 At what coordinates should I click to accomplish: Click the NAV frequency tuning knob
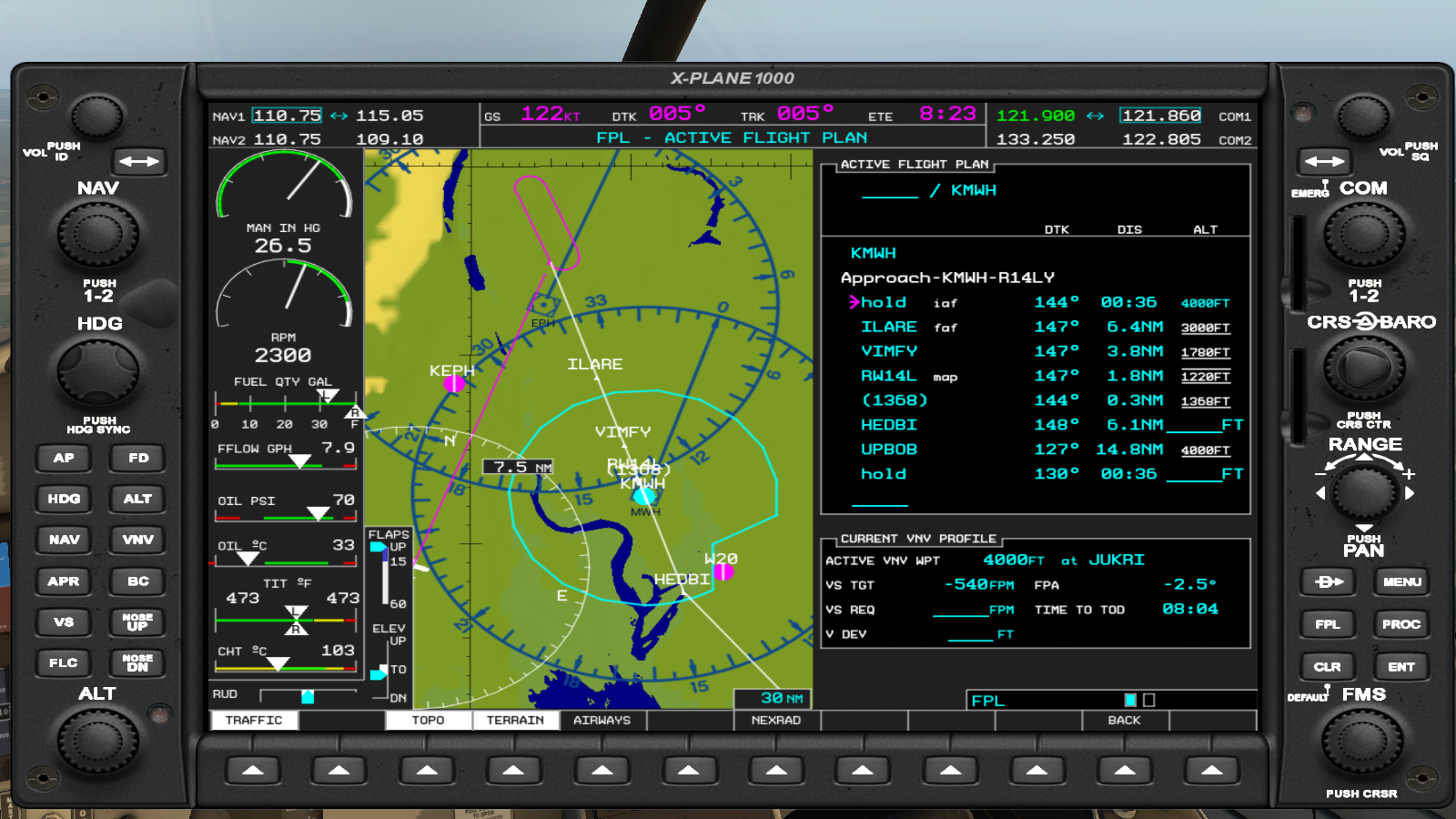98,236
